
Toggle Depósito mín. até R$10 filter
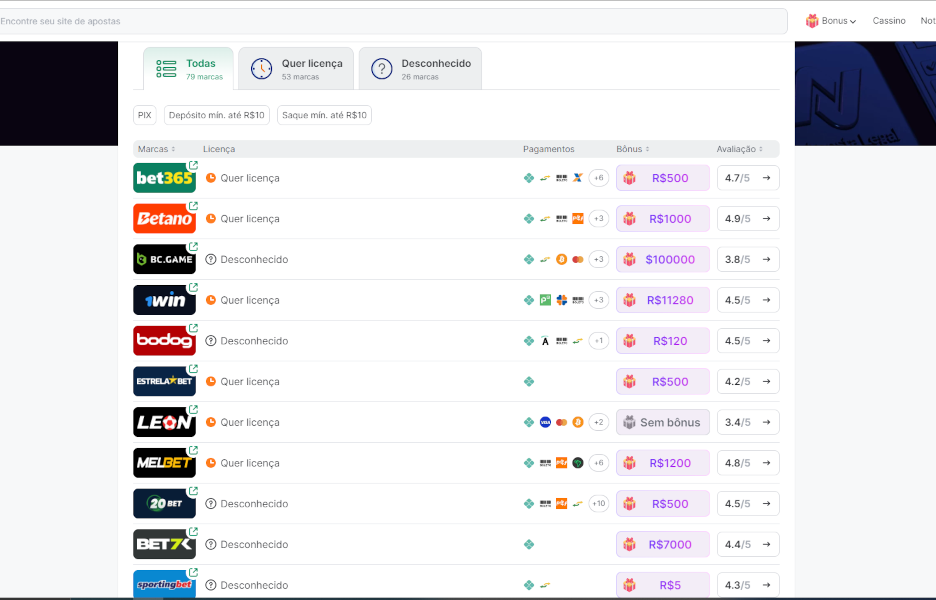(x=217, y=115)
